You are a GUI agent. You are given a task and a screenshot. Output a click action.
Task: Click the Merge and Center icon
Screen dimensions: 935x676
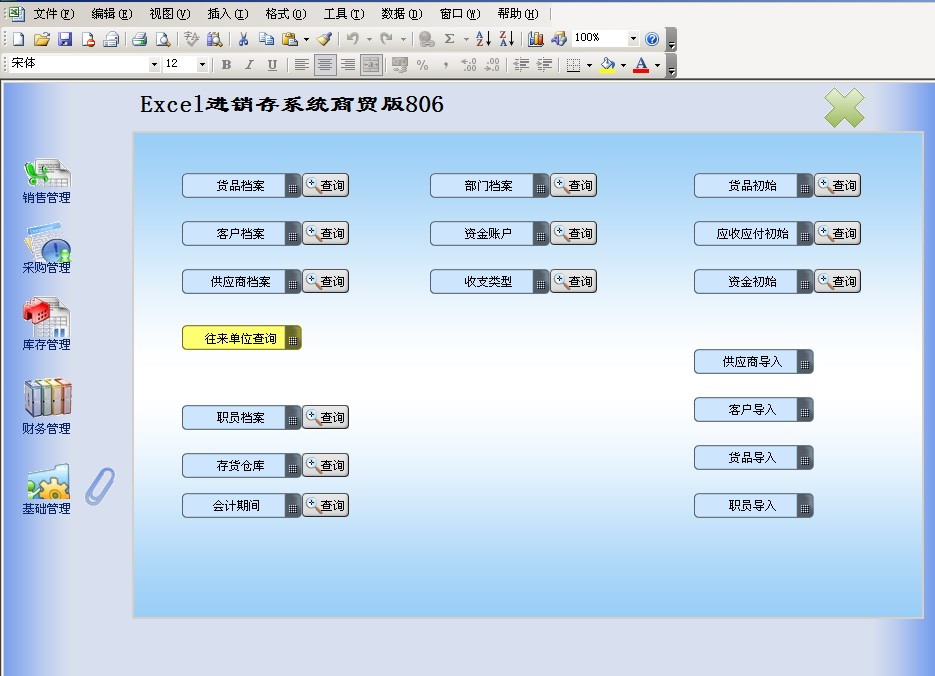point(371,65)
